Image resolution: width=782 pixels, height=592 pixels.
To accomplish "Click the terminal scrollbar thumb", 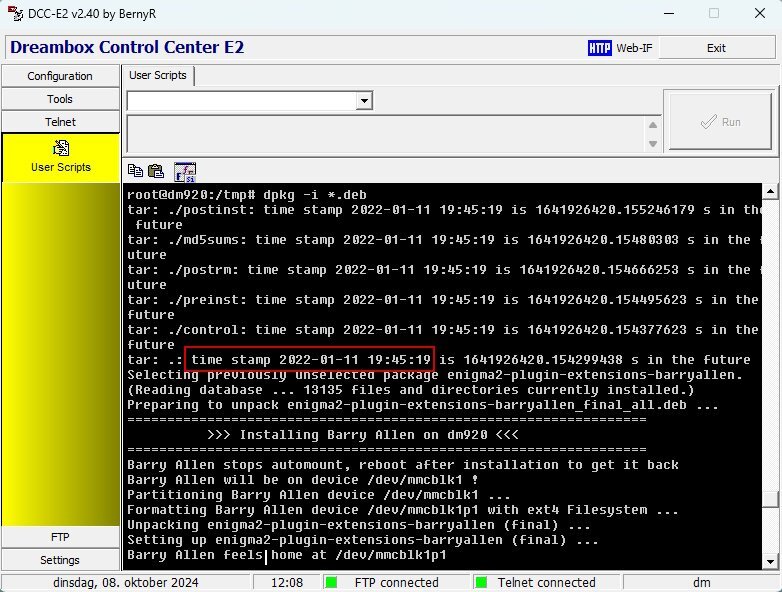I will click(770, 499).
